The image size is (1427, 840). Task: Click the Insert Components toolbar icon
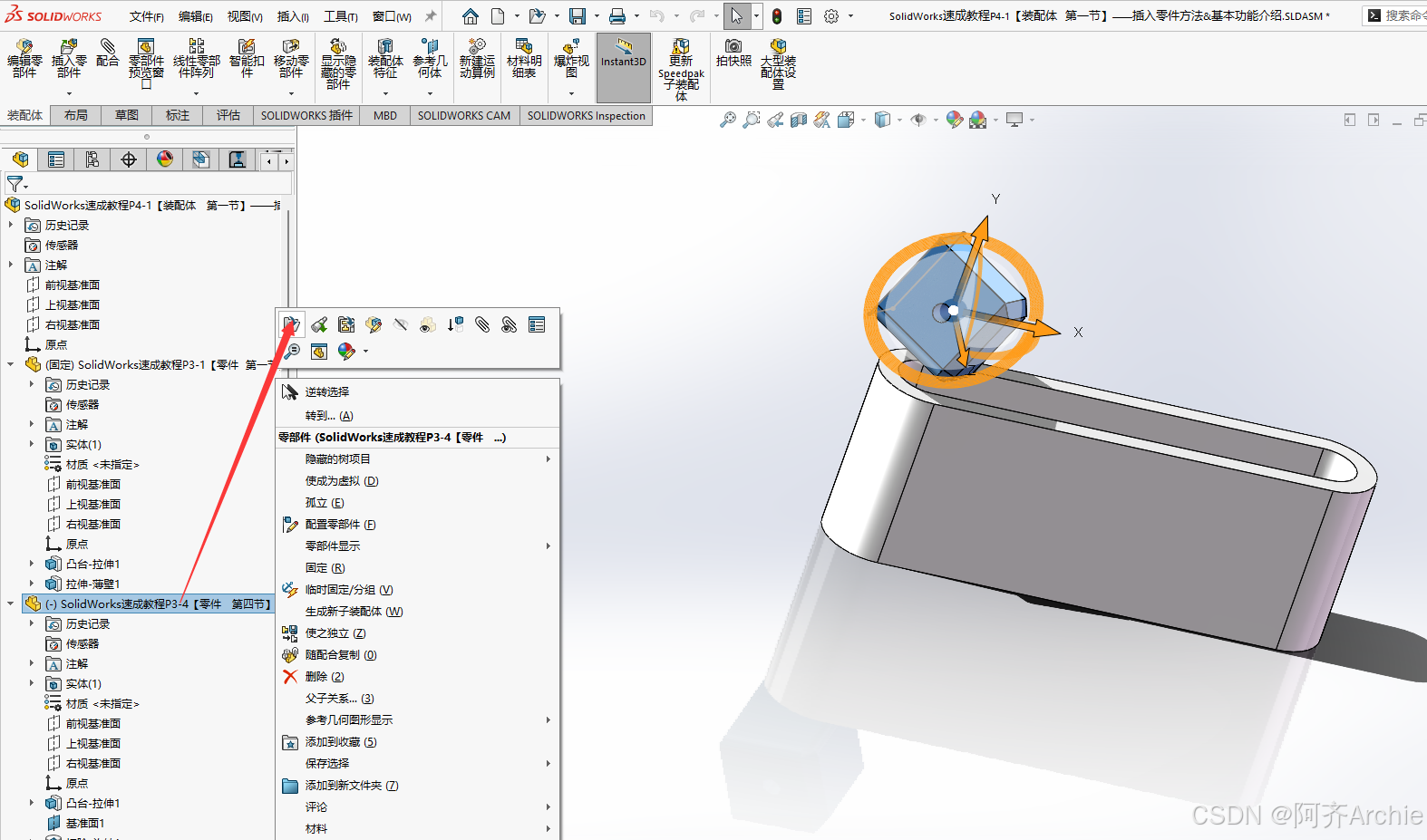[x=69, y=58]
